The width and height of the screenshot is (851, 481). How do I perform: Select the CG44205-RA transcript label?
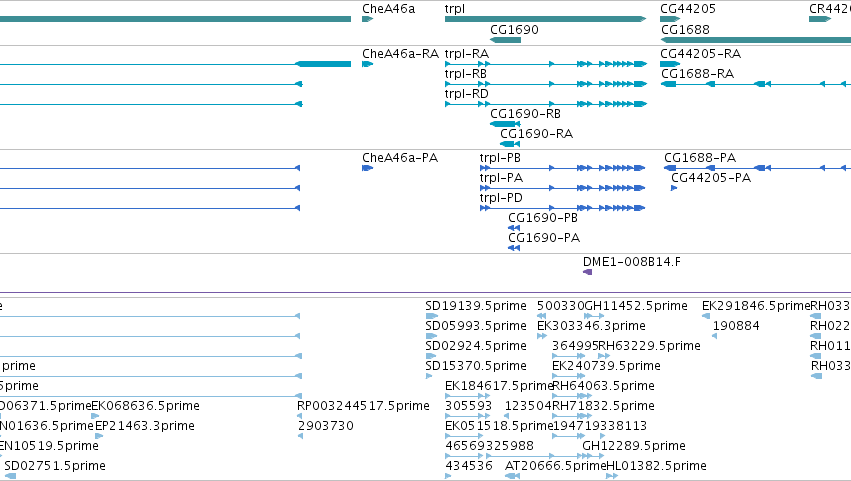tap(700, 54)
